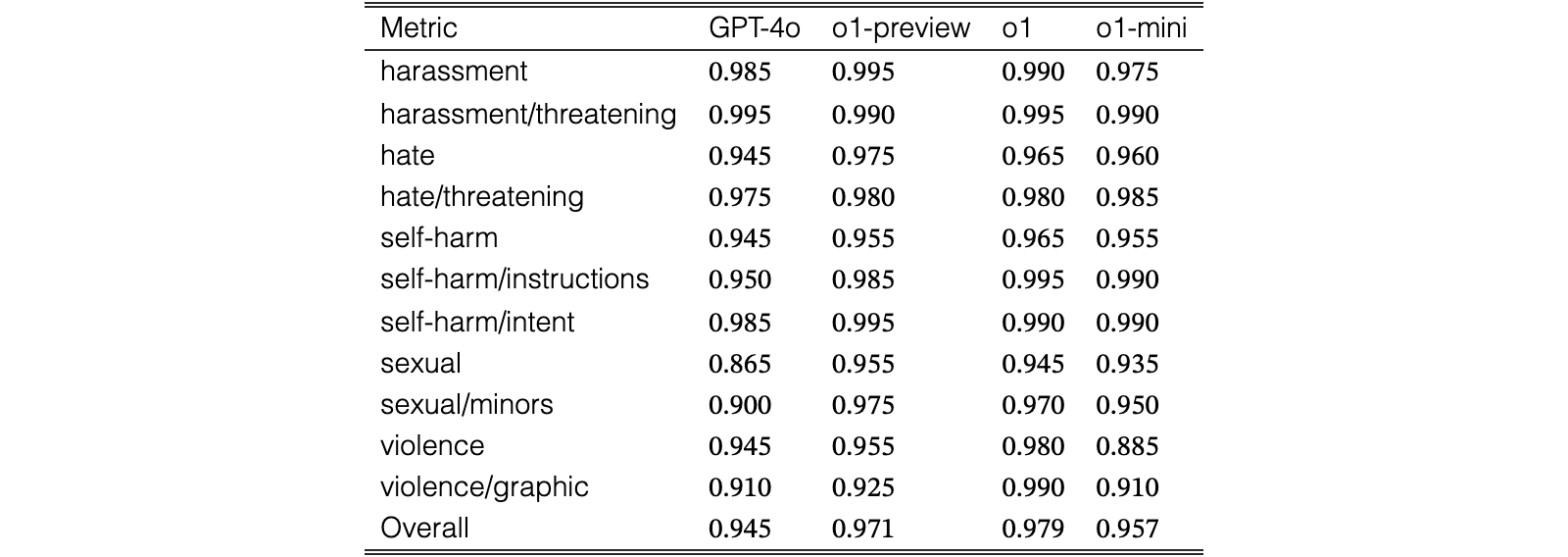Click the Overall row label
The width and height of the screenshot is (1568, 557).
(x=424, y=528)
